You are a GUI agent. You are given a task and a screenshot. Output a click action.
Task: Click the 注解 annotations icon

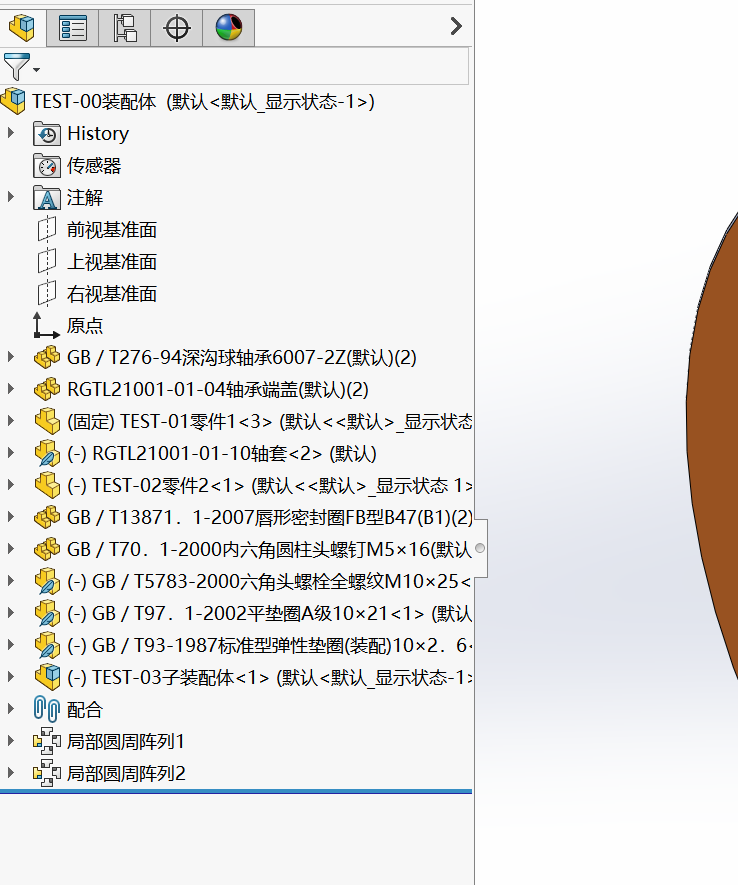pyautogui.click(x=47, y=198)
